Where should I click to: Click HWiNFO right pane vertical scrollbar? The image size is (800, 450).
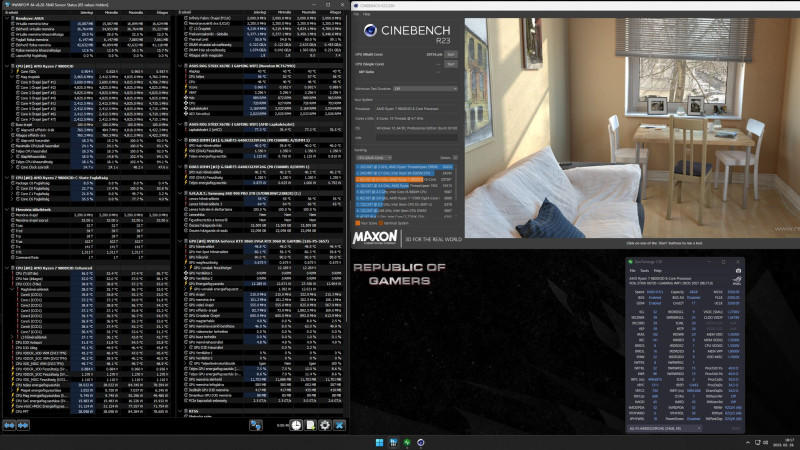[x=348, y=168]
